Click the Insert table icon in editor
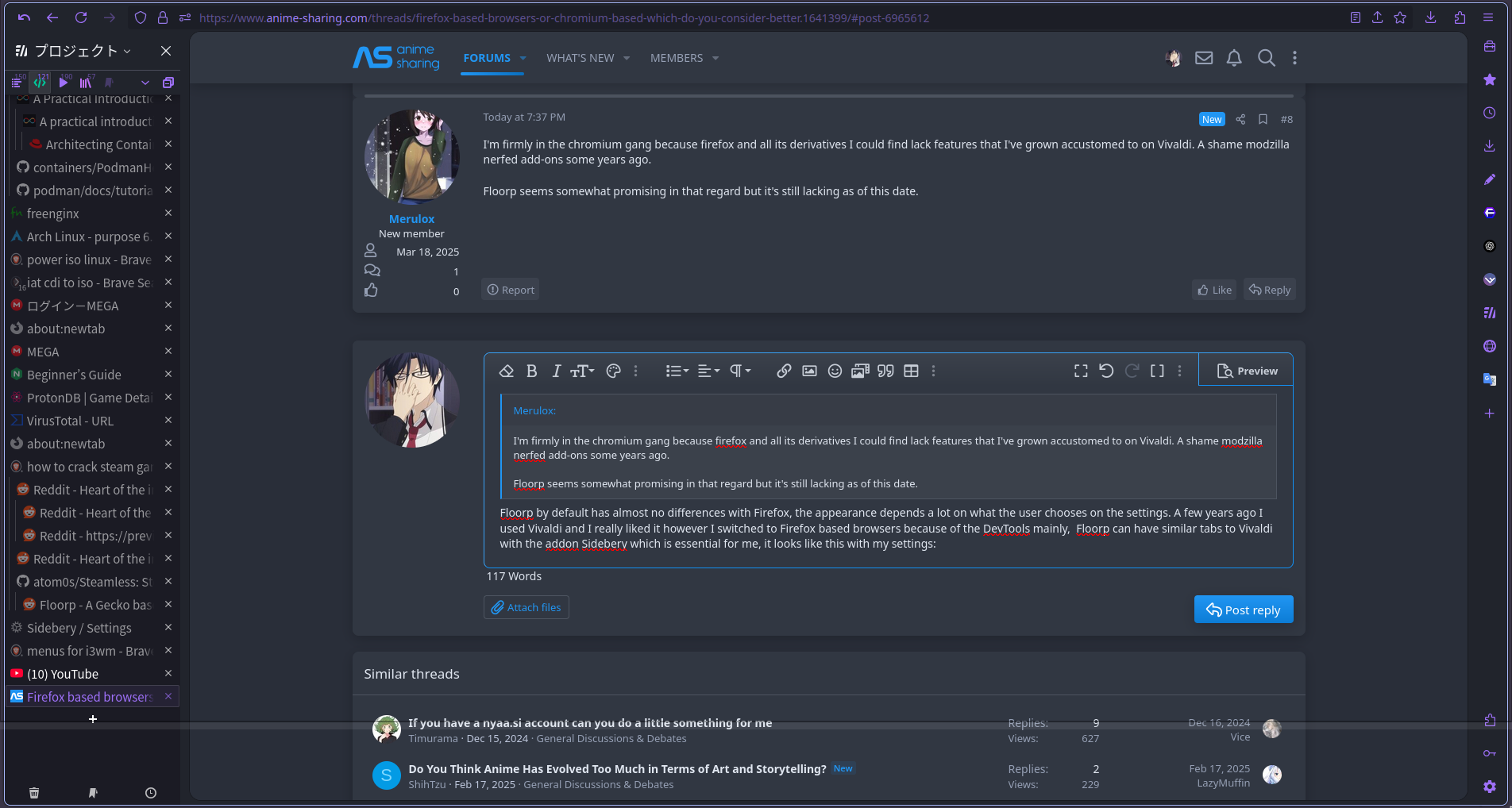The width and height of the screenshot is (1512, 808). pos(911,371)
